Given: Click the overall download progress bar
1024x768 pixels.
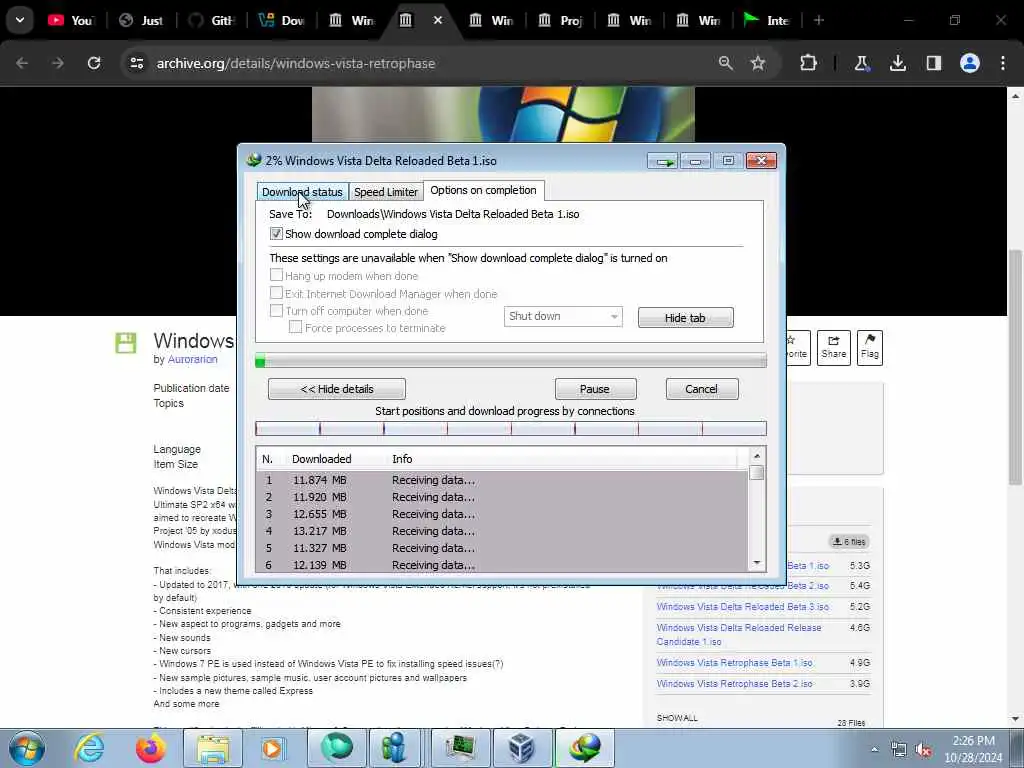Looking at the screenshot, I should (x=511, y=360).
